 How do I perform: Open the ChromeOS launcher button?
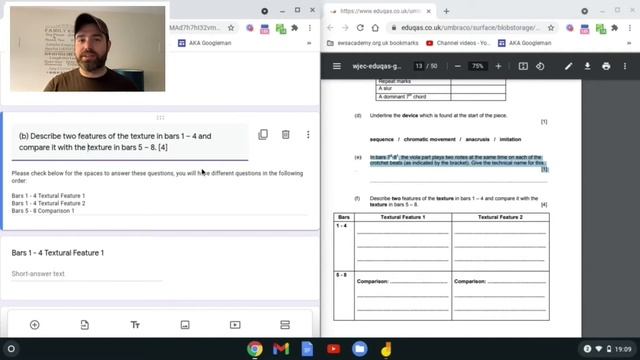(x=11, y=349)
